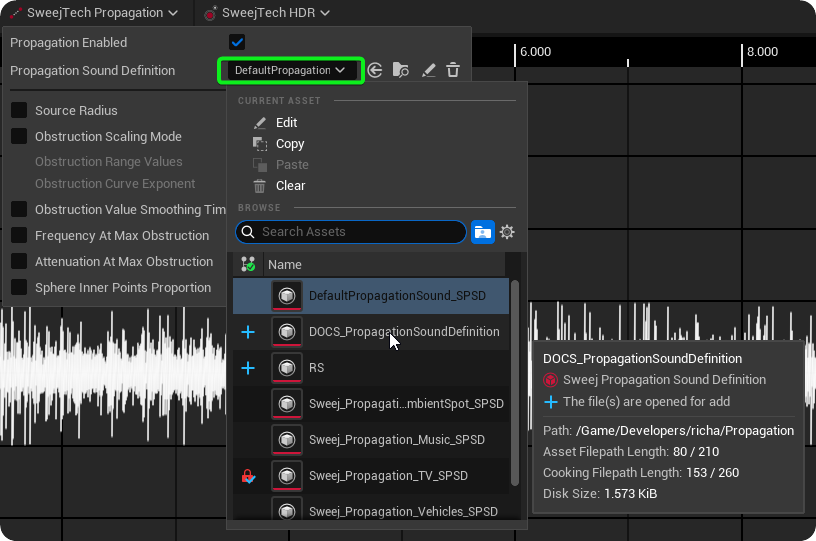This screenshot has height=541, width=816.
Task: Select Sweej_Propagation_Music_SPSD asset
Action: tap(371, 440)
